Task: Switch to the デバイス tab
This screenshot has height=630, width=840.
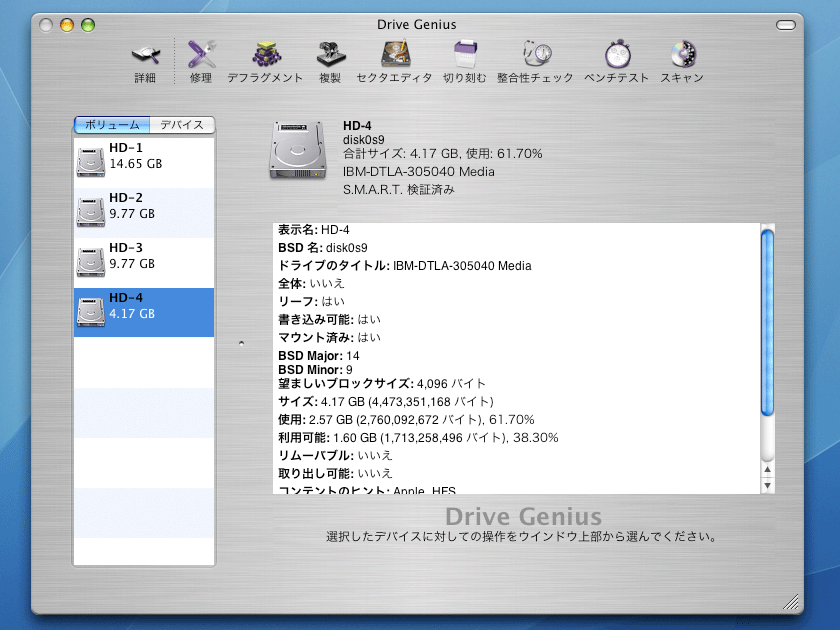Action: click(x=182, y=125)
